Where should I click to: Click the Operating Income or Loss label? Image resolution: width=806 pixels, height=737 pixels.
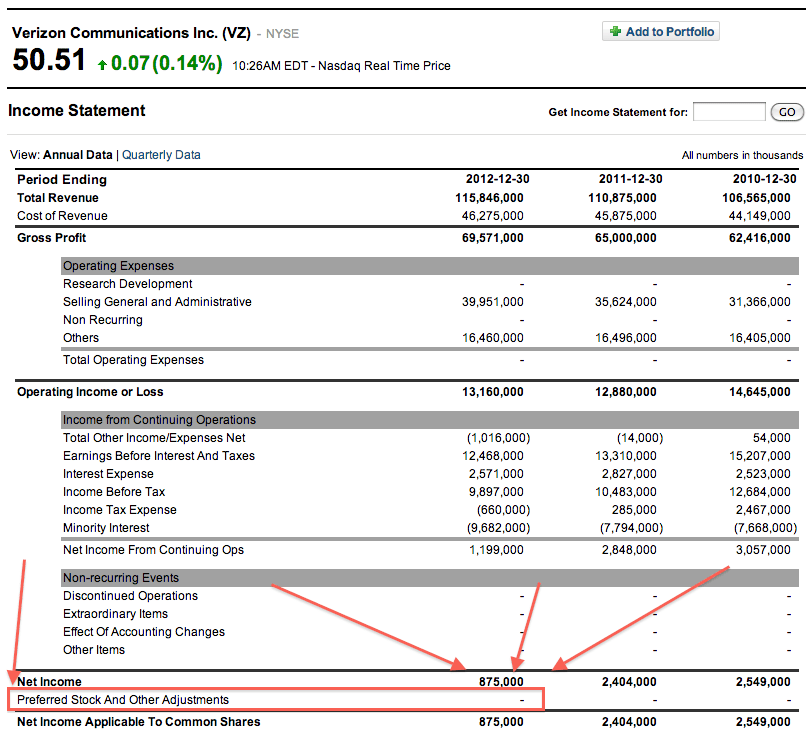90,392
